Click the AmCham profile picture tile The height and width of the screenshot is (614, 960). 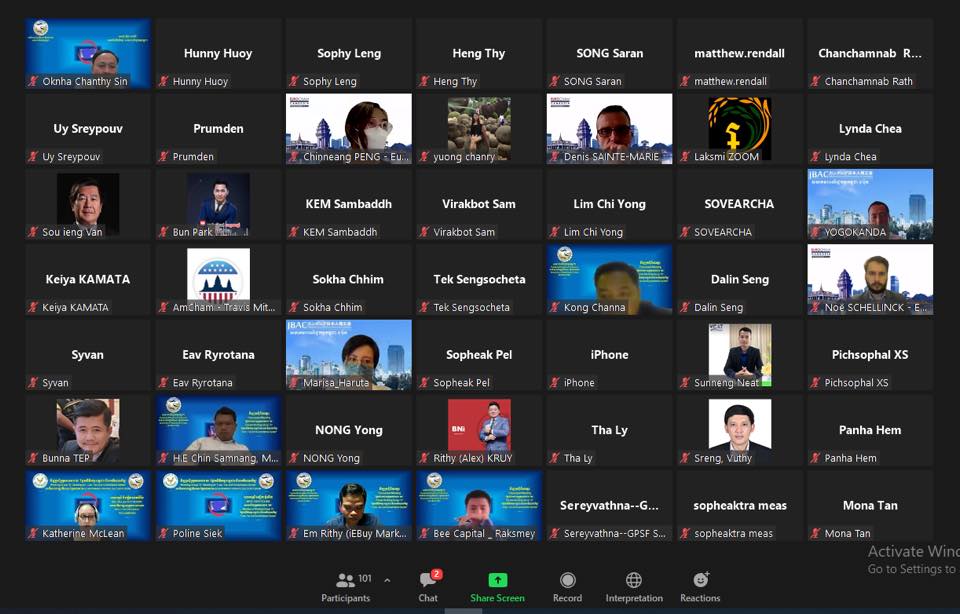[x=218, y=276]
